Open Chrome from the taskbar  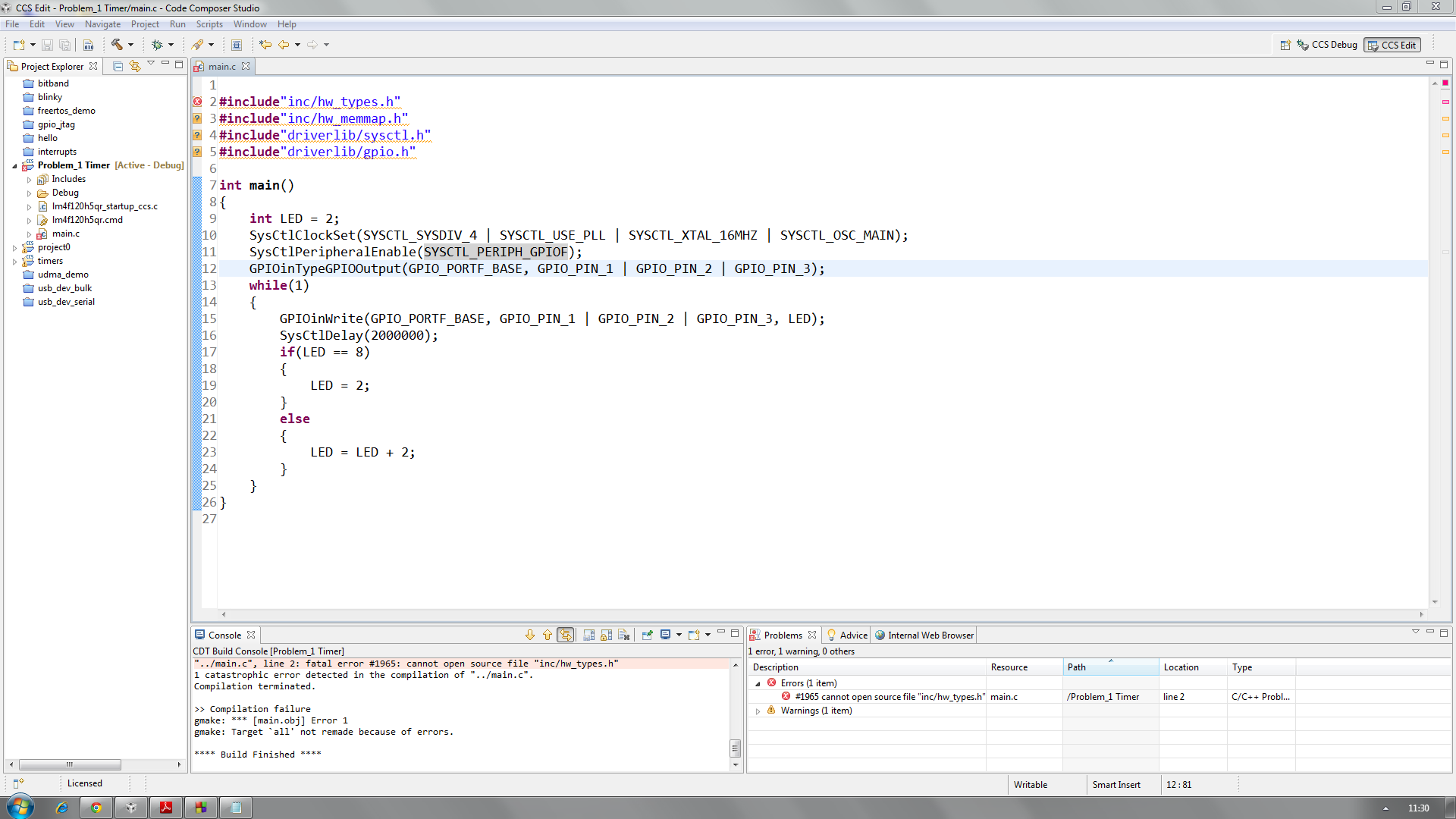coord(96,808)
